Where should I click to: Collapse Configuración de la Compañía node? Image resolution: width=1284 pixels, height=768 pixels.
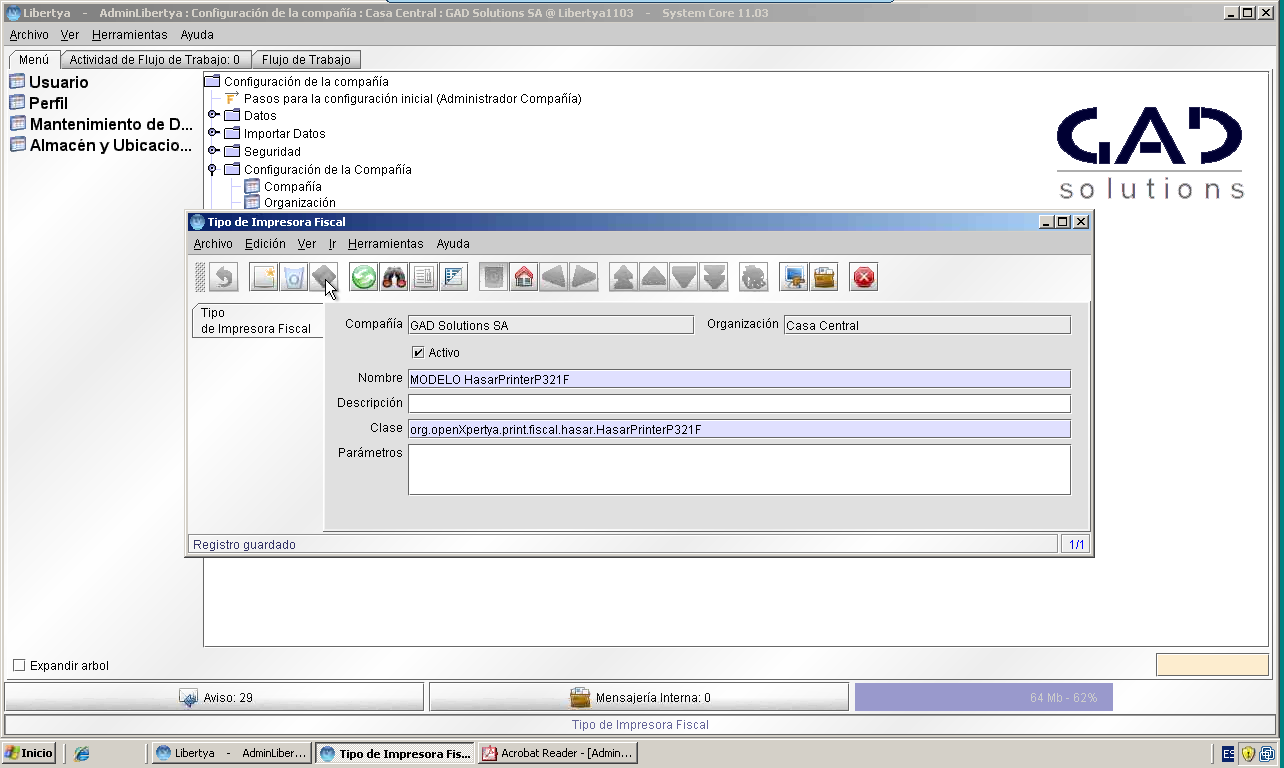click(213, 169)
